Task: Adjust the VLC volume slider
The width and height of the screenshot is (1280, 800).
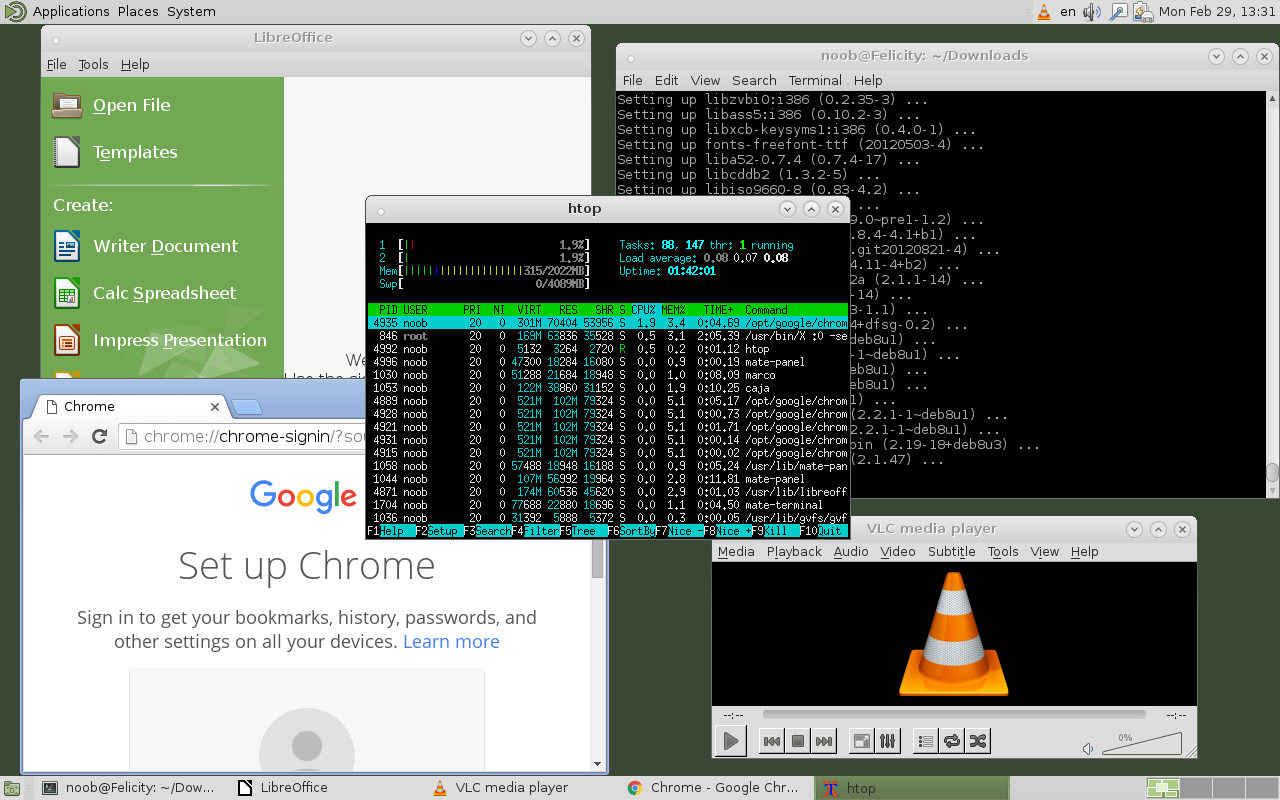Action: click(1141, 743)
